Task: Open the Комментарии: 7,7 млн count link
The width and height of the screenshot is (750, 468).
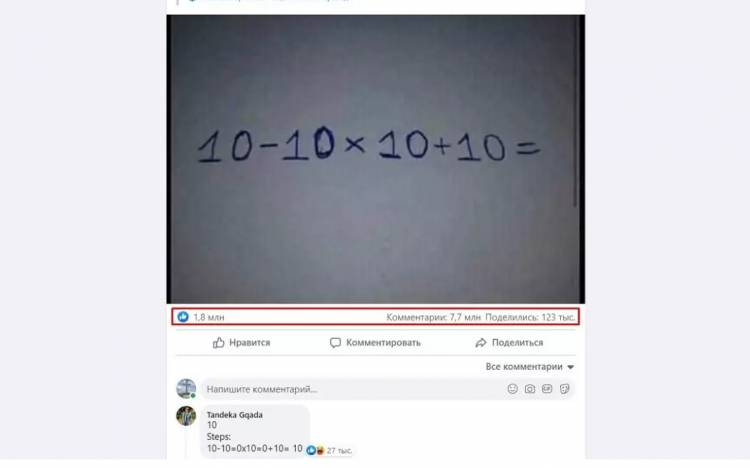Action: tap(433, 317)
